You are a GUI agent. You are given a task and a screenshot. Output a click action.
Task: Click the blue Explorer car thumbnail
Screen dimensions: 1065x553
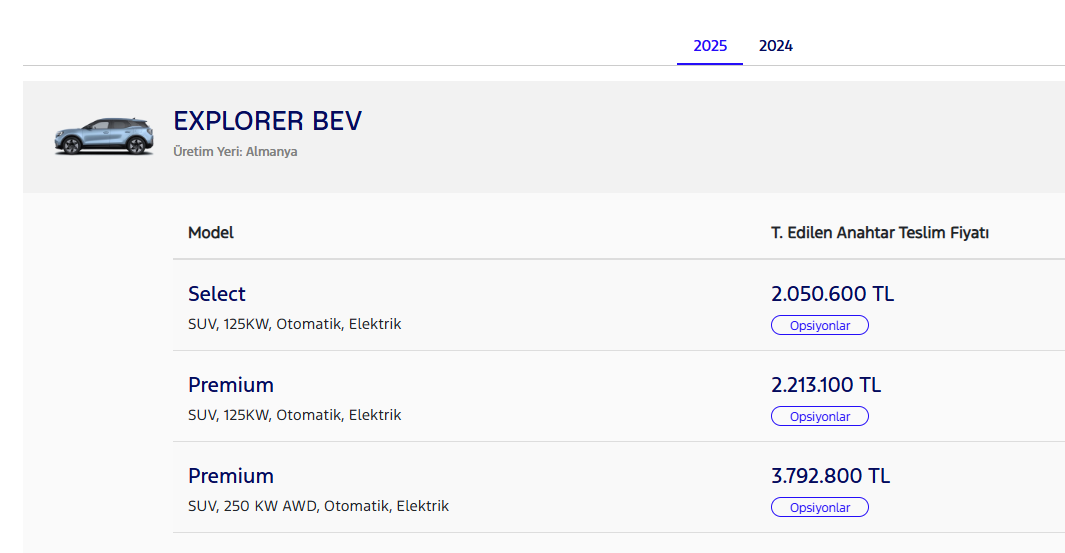click(x=104, y=137)
